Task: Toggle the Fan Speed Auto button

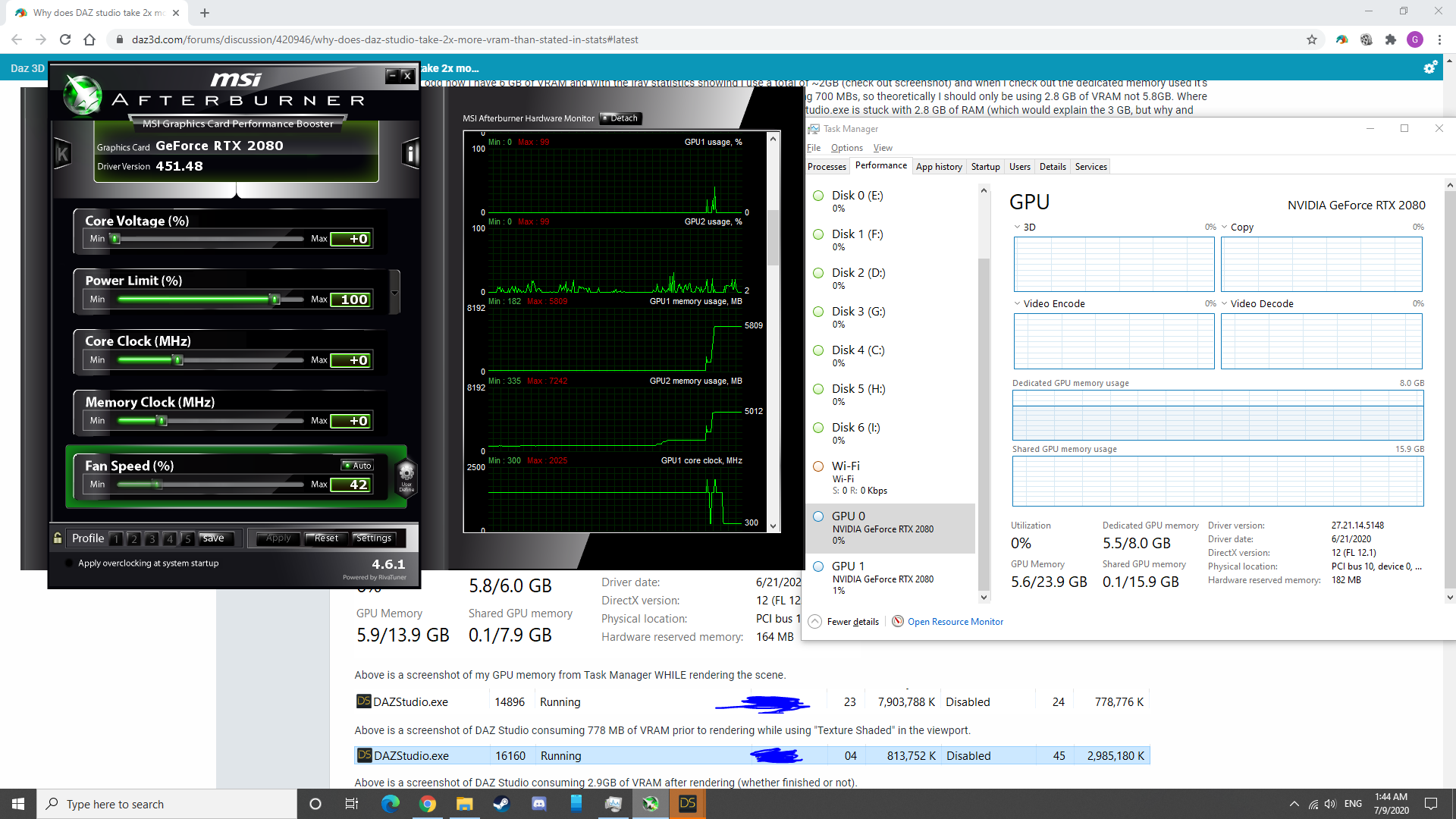Action: 357,466
